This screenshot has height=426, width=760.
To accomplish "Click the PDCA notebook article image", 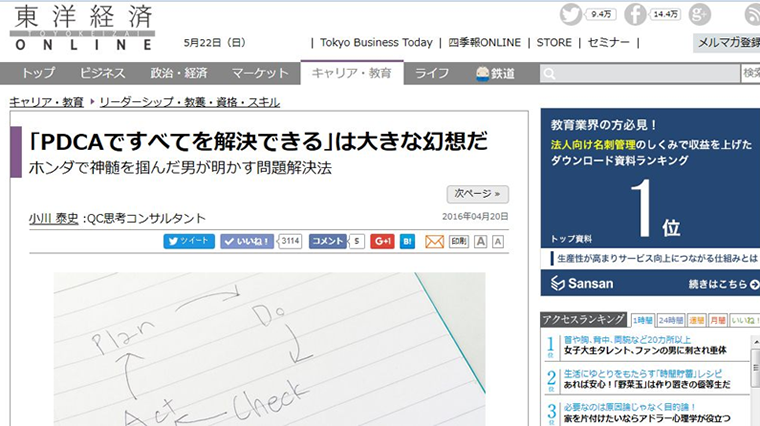I will [269, 349].
